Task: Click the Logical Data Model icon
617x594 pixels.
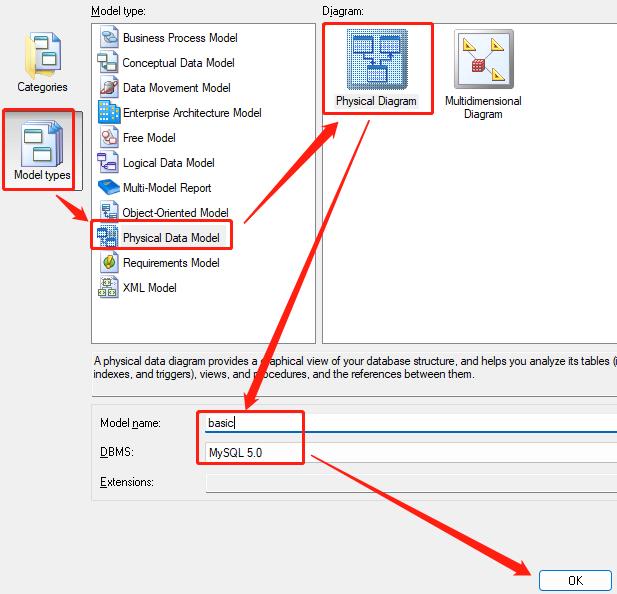Action: pyautogui.click(x=108, y=162)
